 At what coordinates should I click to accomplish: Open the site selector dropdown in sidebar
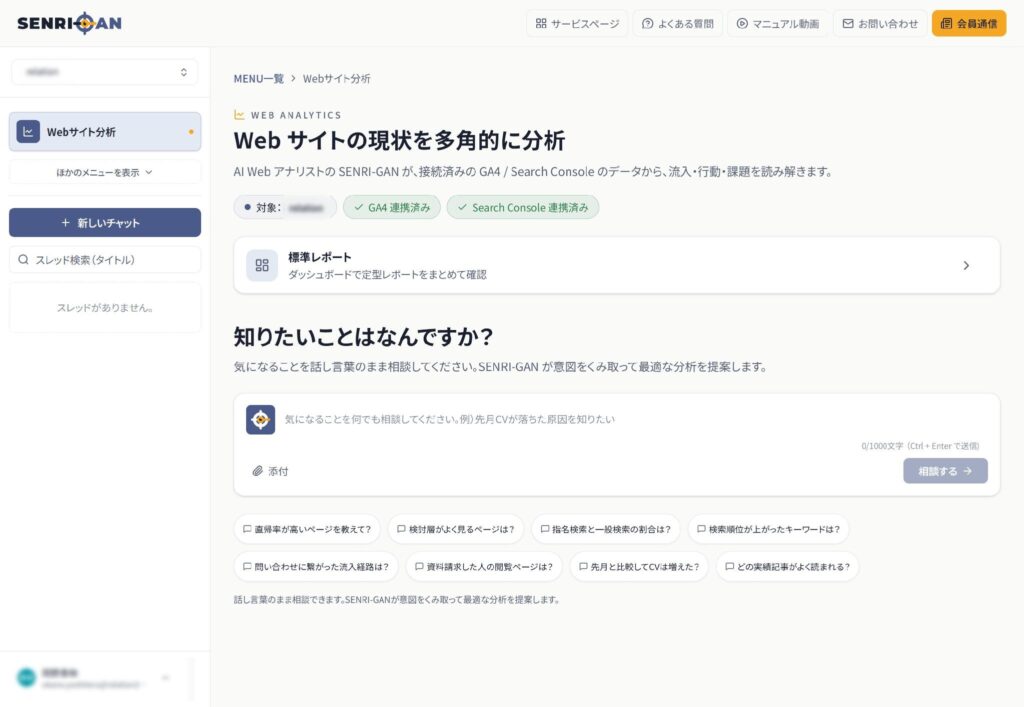coord(105,72)
